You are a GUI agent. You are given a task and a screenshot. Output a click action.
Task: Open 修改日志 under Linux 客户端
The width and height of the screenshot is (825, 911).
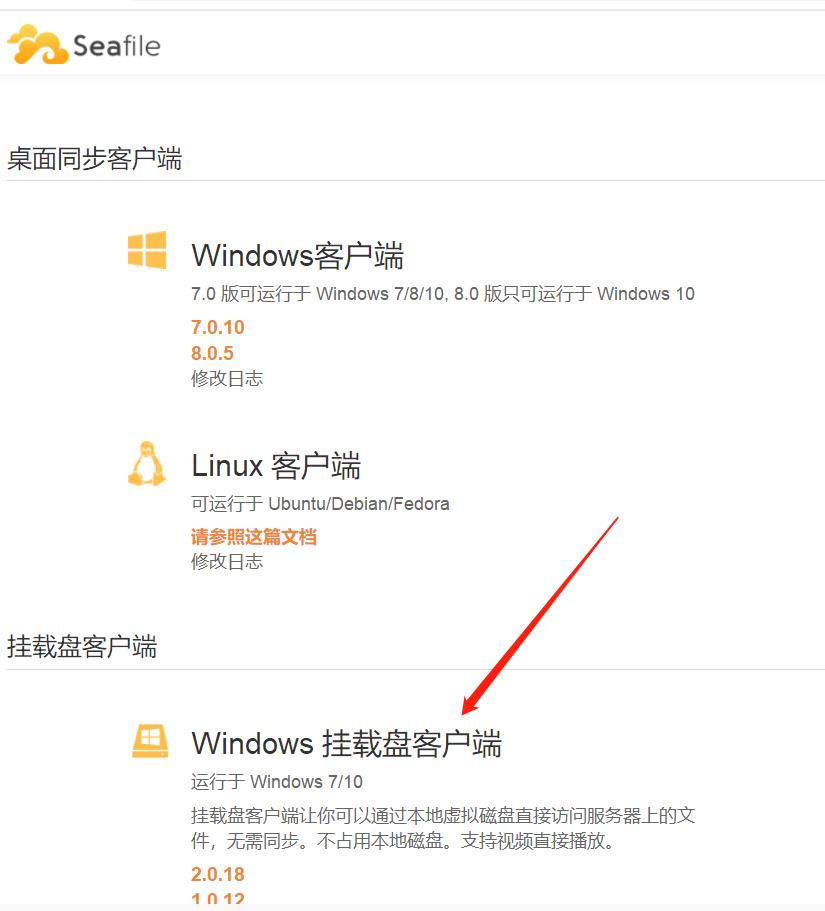pos(227,561)
